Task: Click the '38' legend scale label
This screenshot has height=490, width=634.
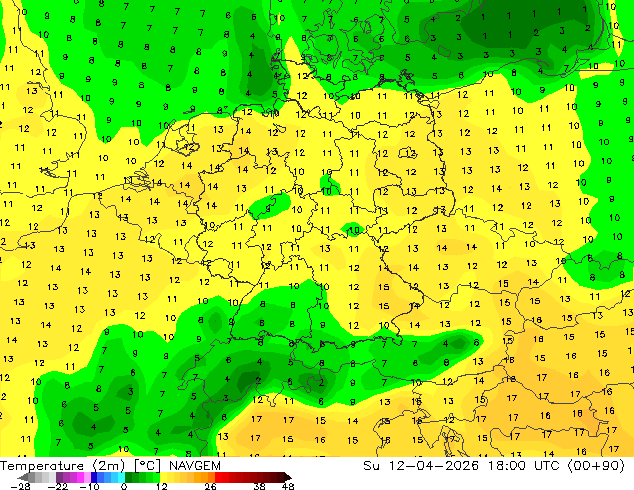Action: [259, 486]
